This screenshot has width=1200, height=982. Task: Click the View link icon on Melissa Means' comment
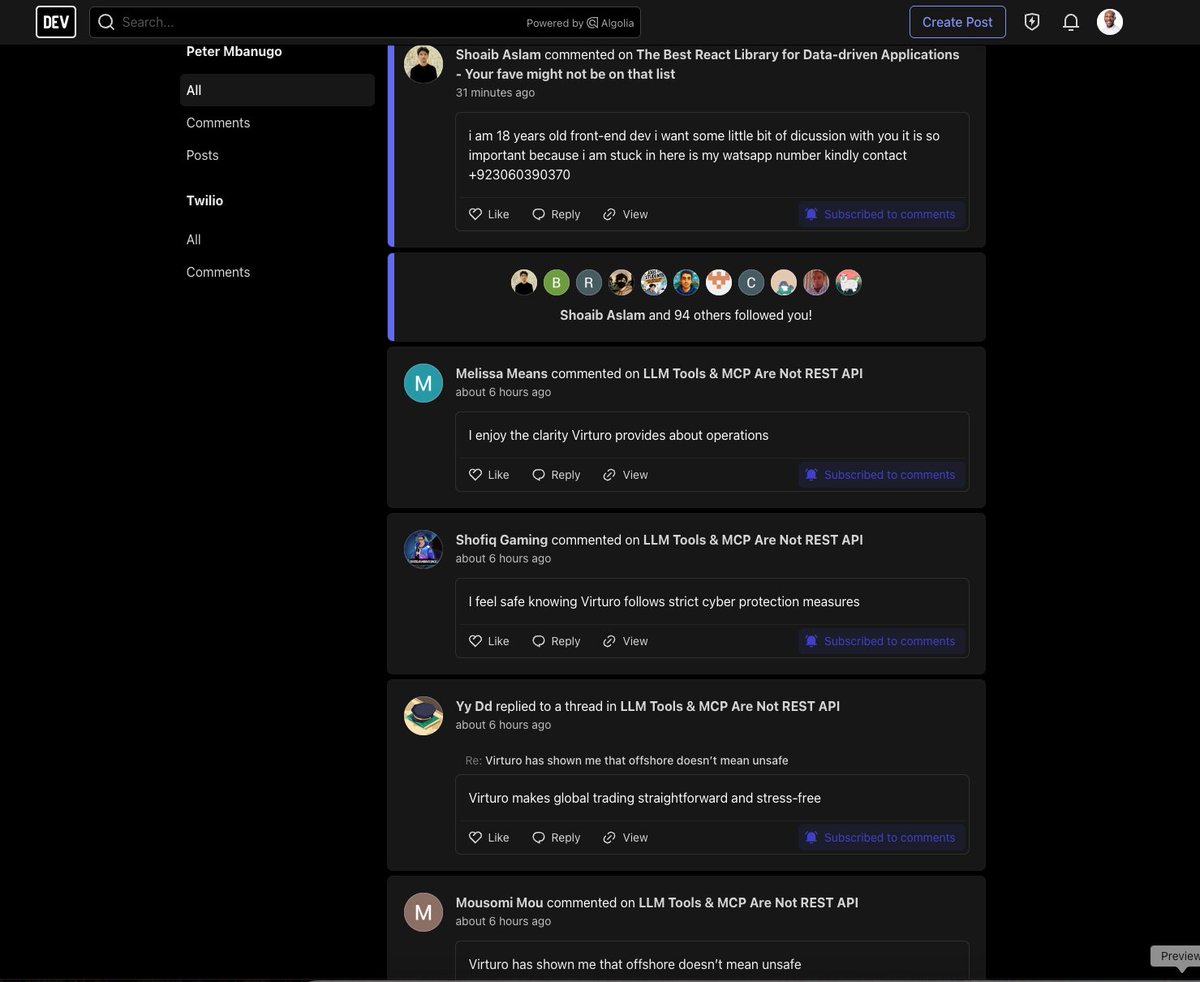point(609,475)
